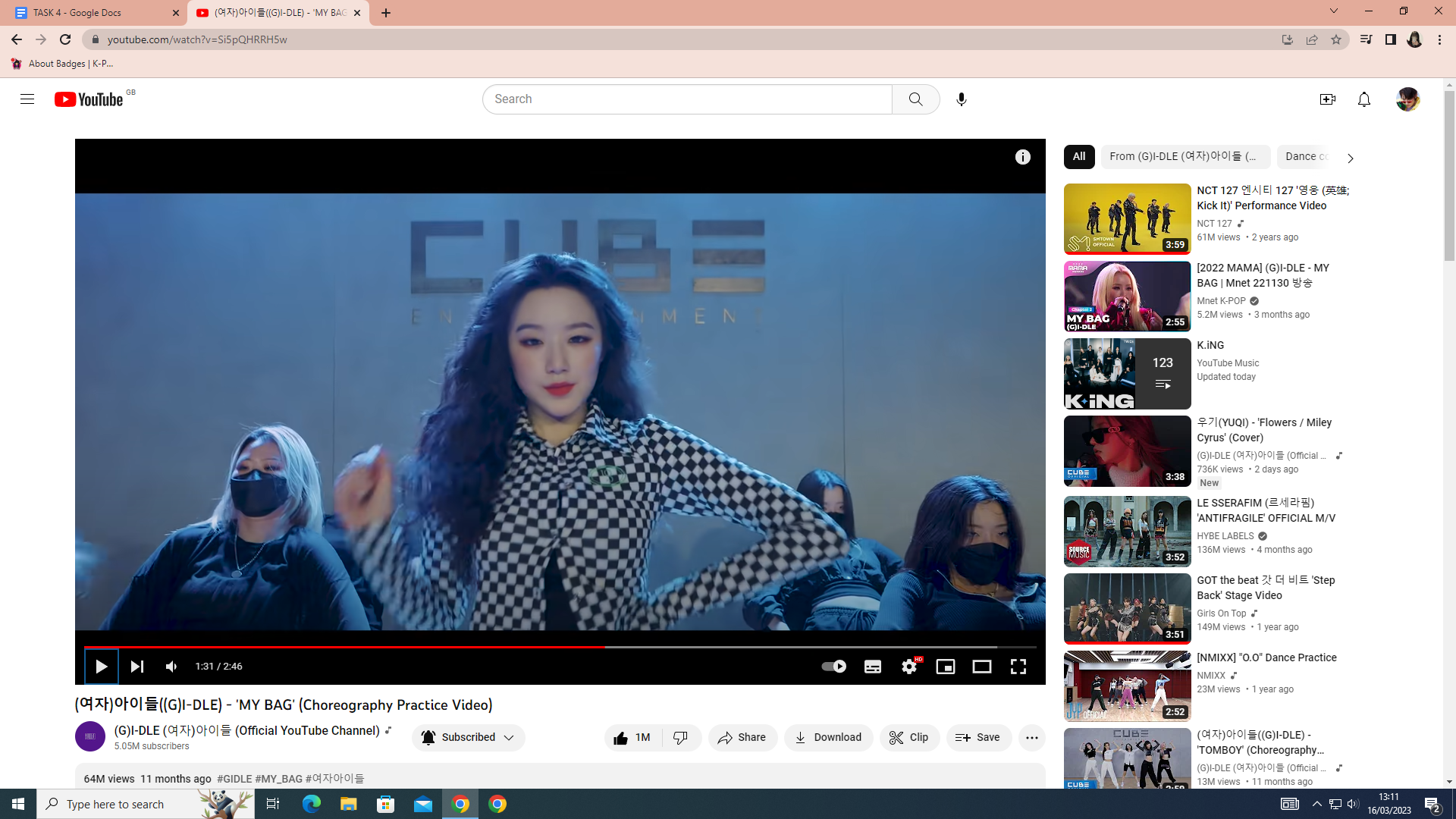1456x819 pixels.
Task: Show video info card icon
Action: (x=1022, y=157)
